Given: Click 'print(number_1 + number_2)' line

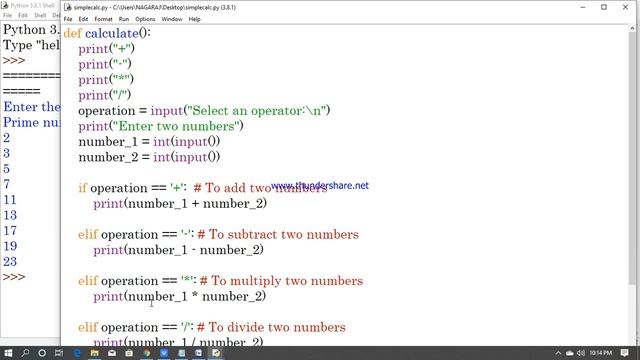Looking at the screenshot, I should click(180, 203).
